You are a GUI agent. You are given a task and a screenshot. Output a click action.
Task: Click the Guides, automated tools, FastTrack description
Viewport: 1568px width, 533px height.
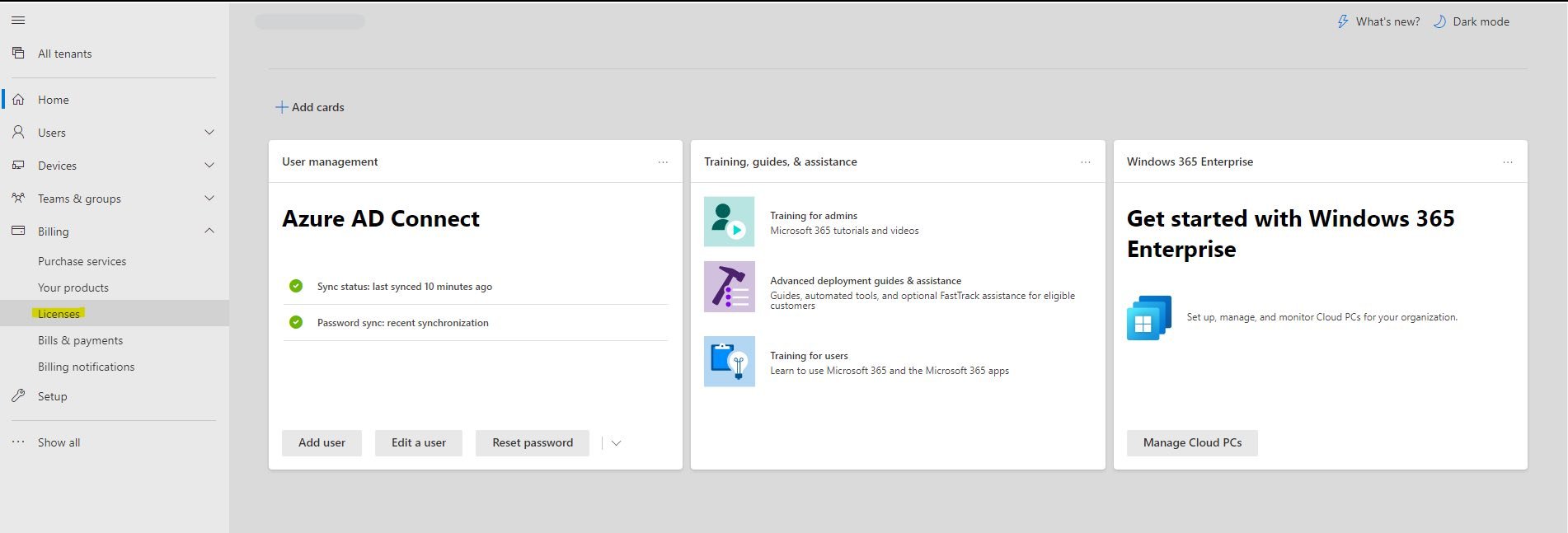922,301
